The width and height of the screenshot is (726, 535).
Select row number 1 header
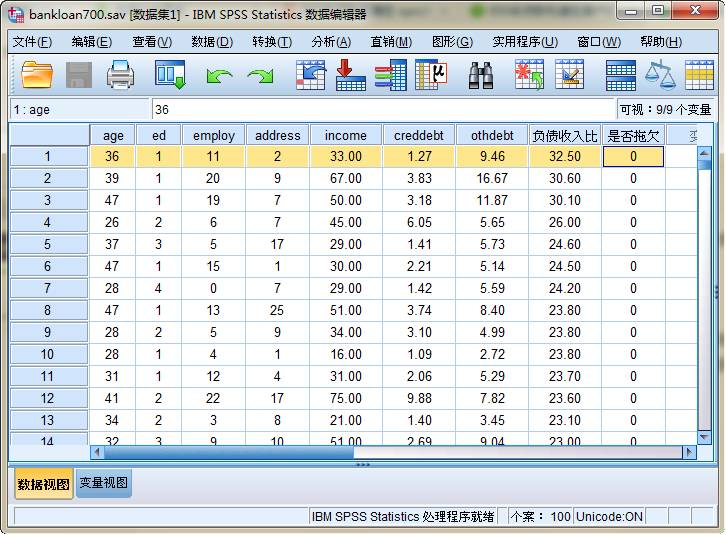(x=48, y=157)
